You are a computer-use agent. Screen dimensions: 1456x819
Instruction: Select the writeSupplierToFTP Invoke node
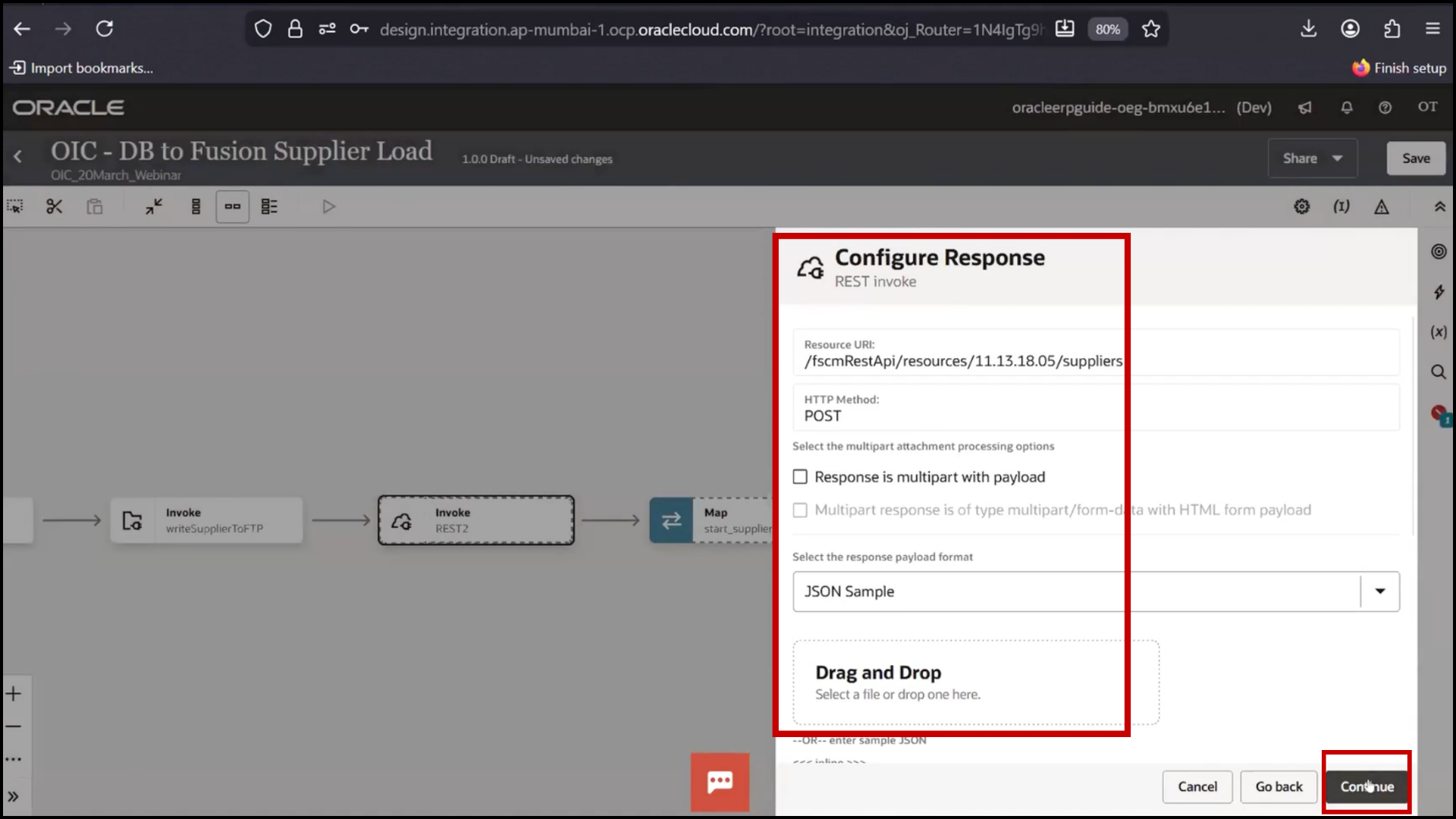[206, 520]
